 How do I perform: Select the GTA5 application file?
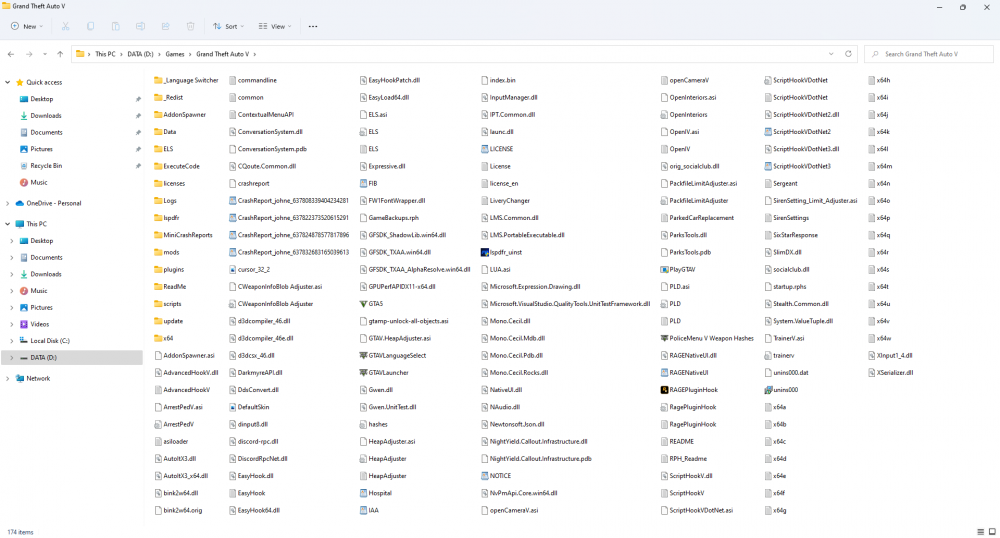click(x=371, y=304)
